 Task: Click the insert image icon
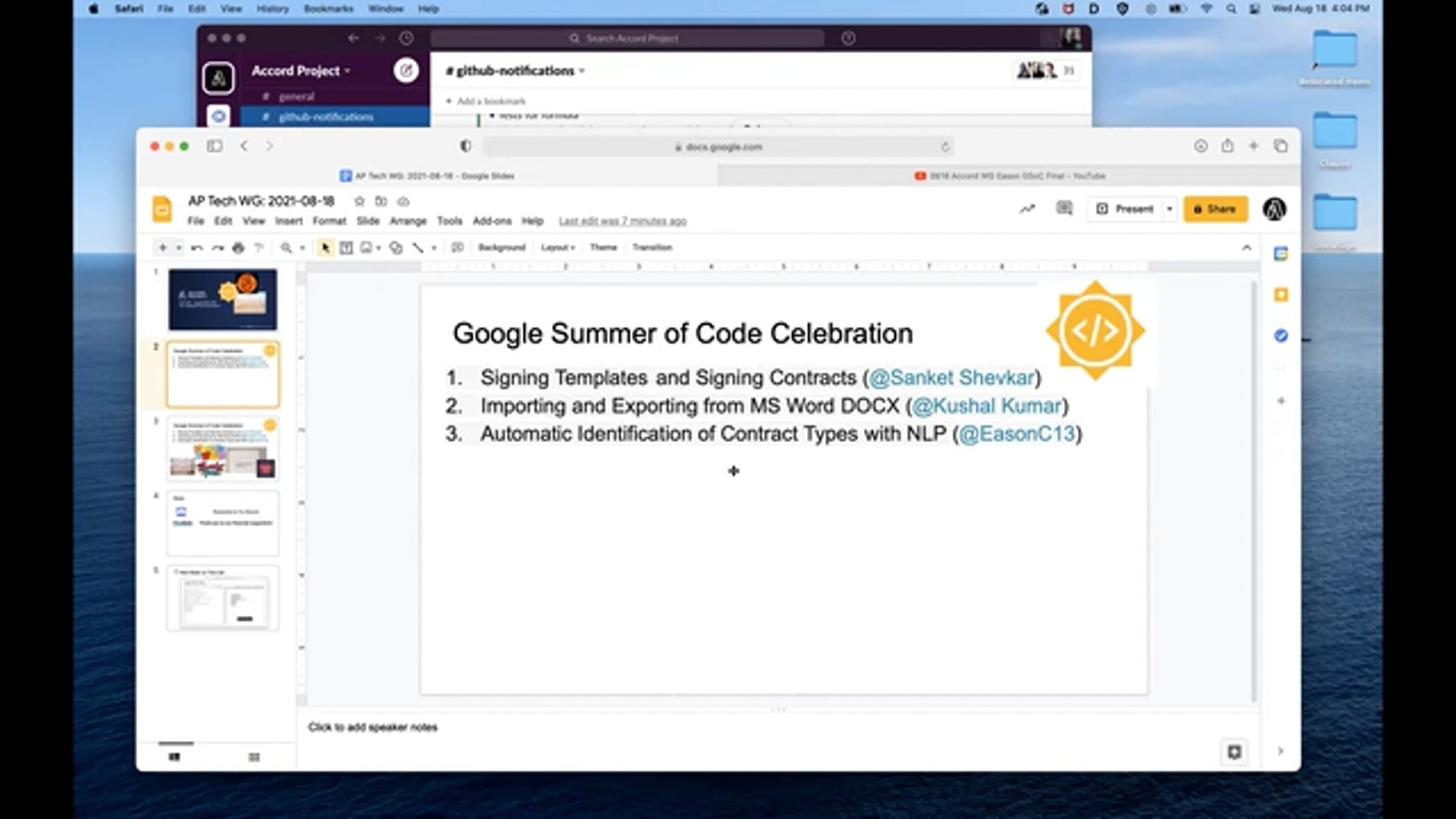pos(366,248)
